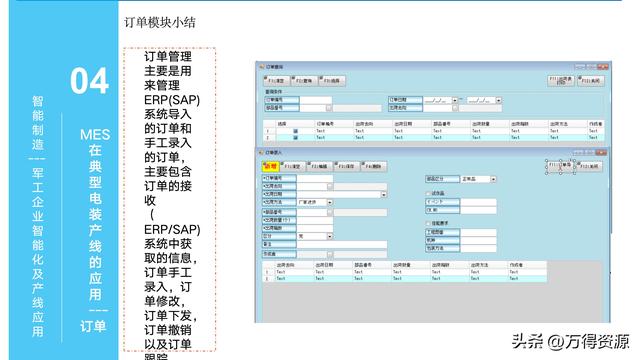Click the 备注 input field in the order entry window
The width and height of the screenshot is (640, 360).
point(342,244)
